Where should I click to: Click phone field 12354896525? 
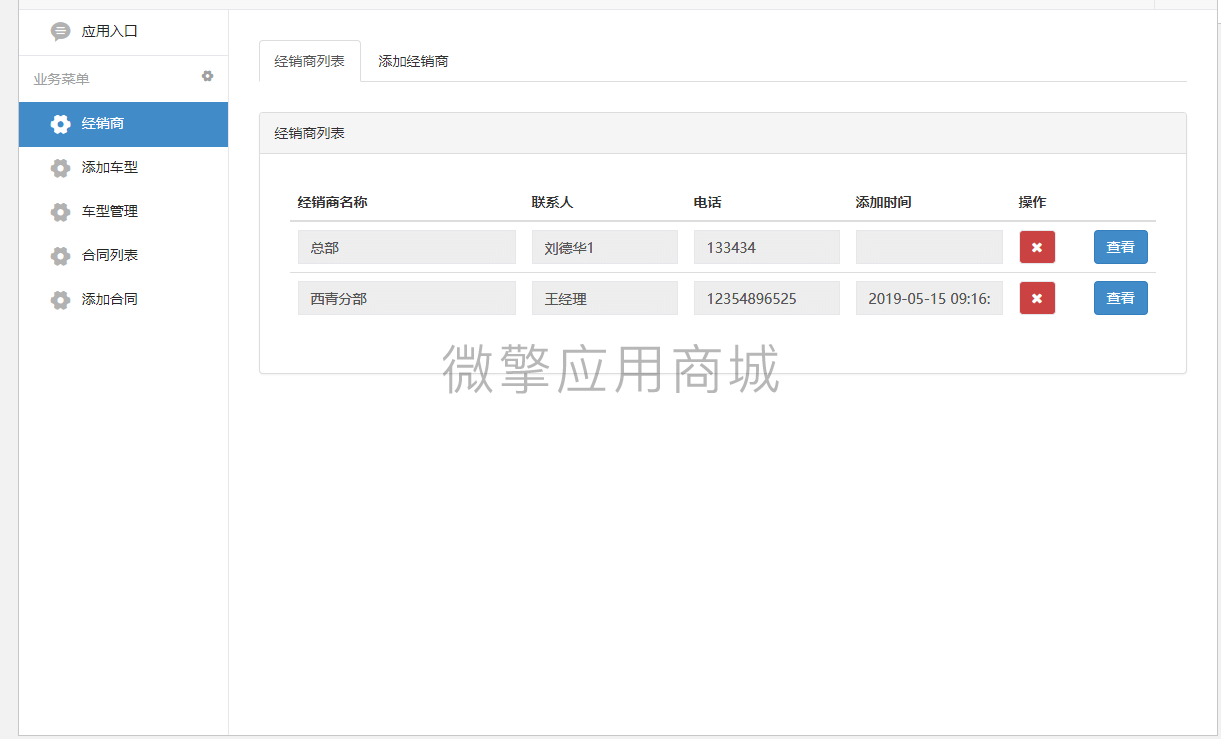[x=767, y=298]
